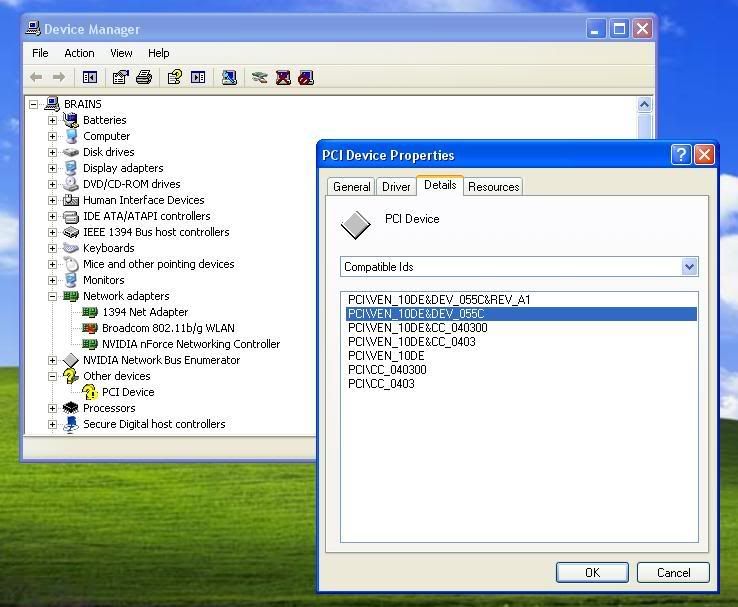This screenshot has width=738, height=607.
Task: Scan for hardware changes toolbar icon
Action: (x=229, y=77)
